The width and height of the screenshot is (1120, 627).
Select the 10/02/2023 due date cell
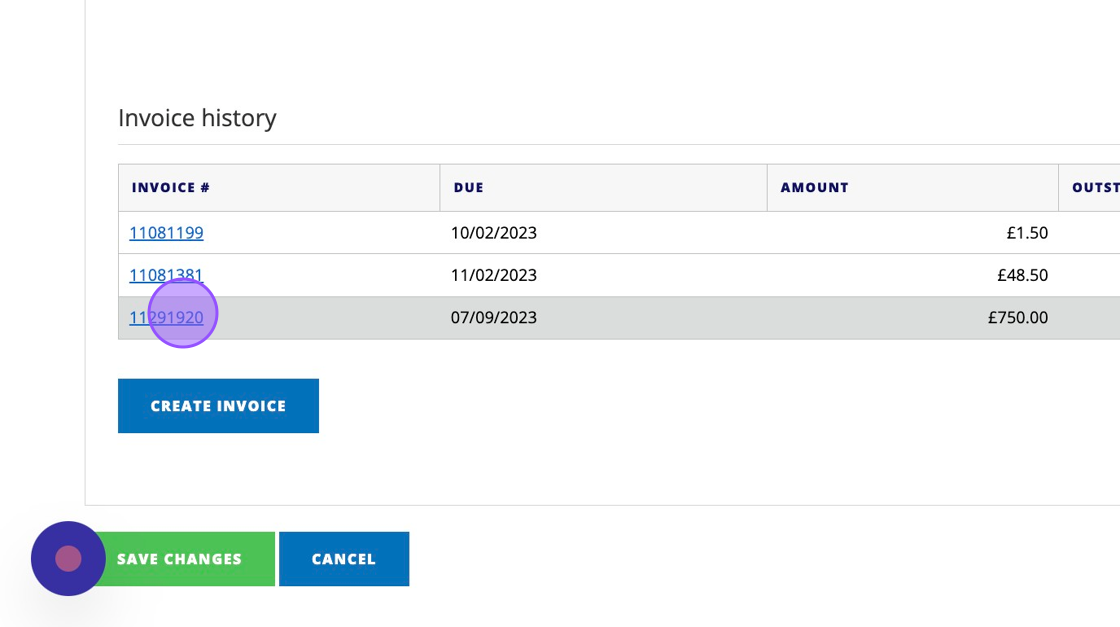tap(494, 233)
